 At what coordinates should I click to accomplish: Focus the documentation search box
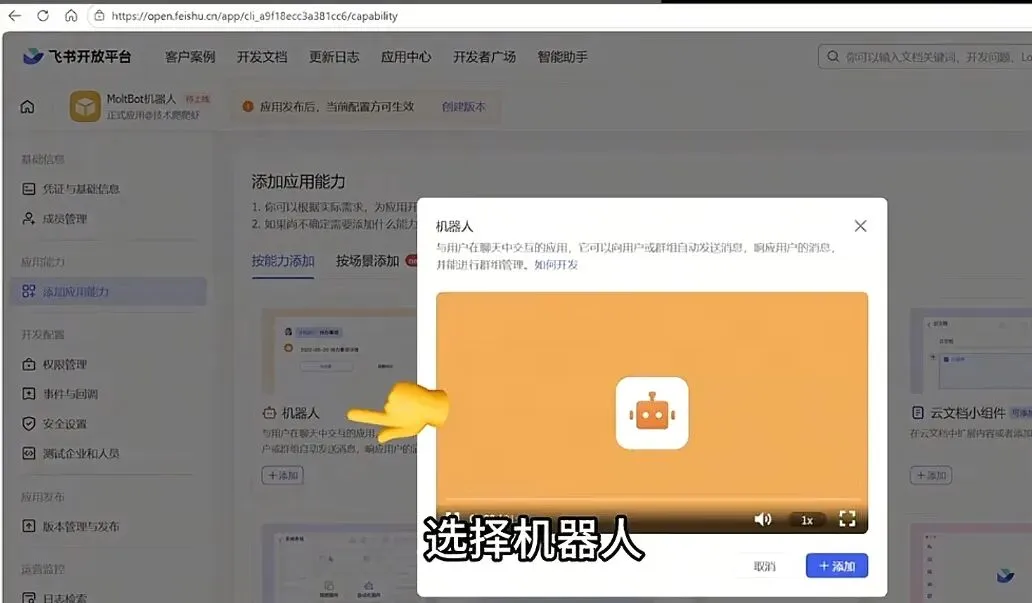[925, 57]
